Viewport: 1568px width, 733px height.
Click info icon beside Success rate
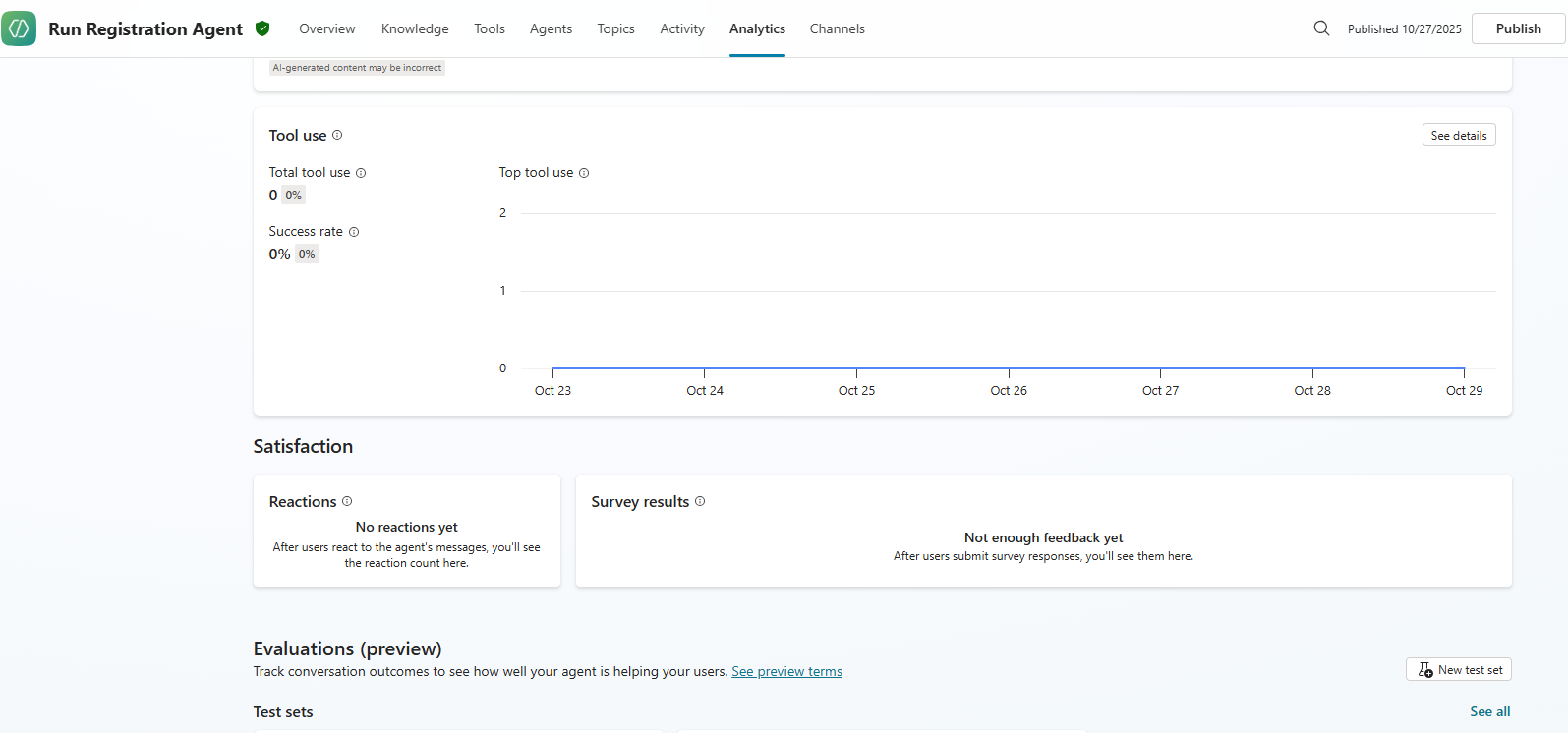point(354,232)
